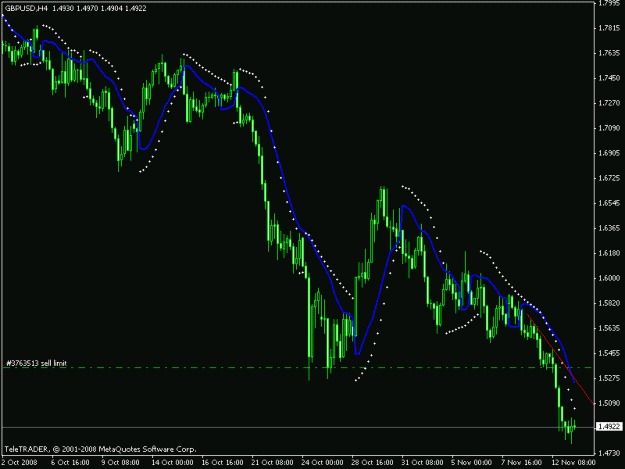Click the '28 Oct 16:00' time label

pos(372,462)
